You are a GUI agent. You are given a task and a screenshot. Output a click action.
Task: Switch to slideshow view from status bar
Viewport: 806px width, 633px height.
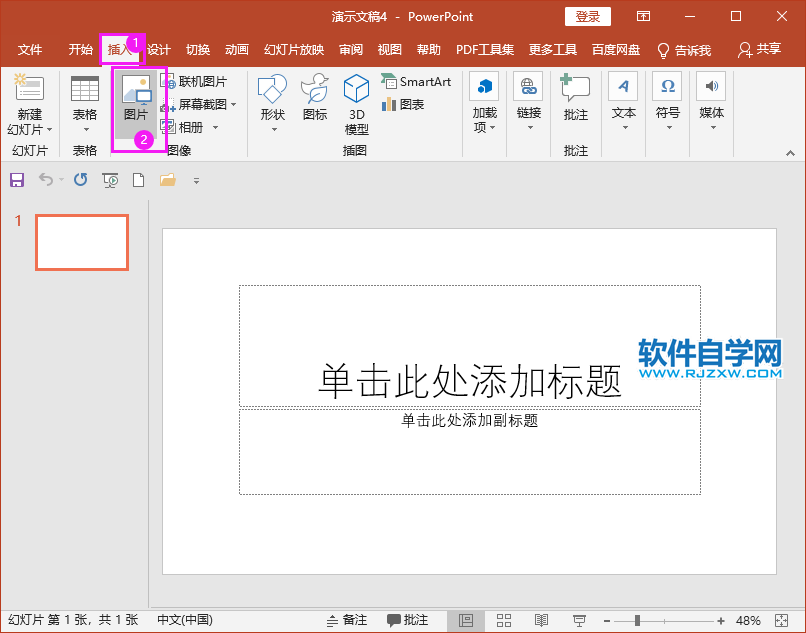click(x=578, y=620)
